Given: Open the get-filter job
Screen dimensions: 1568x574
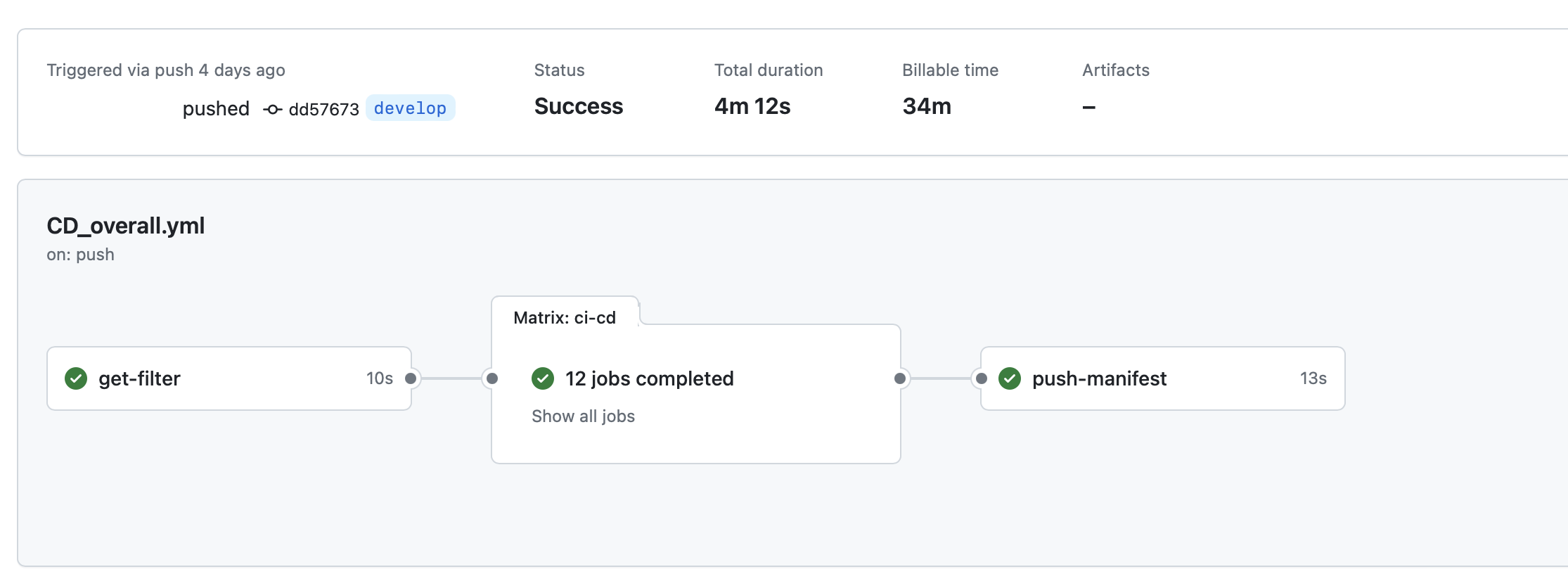Looking at the screenshot, I should tap(139, 378).
